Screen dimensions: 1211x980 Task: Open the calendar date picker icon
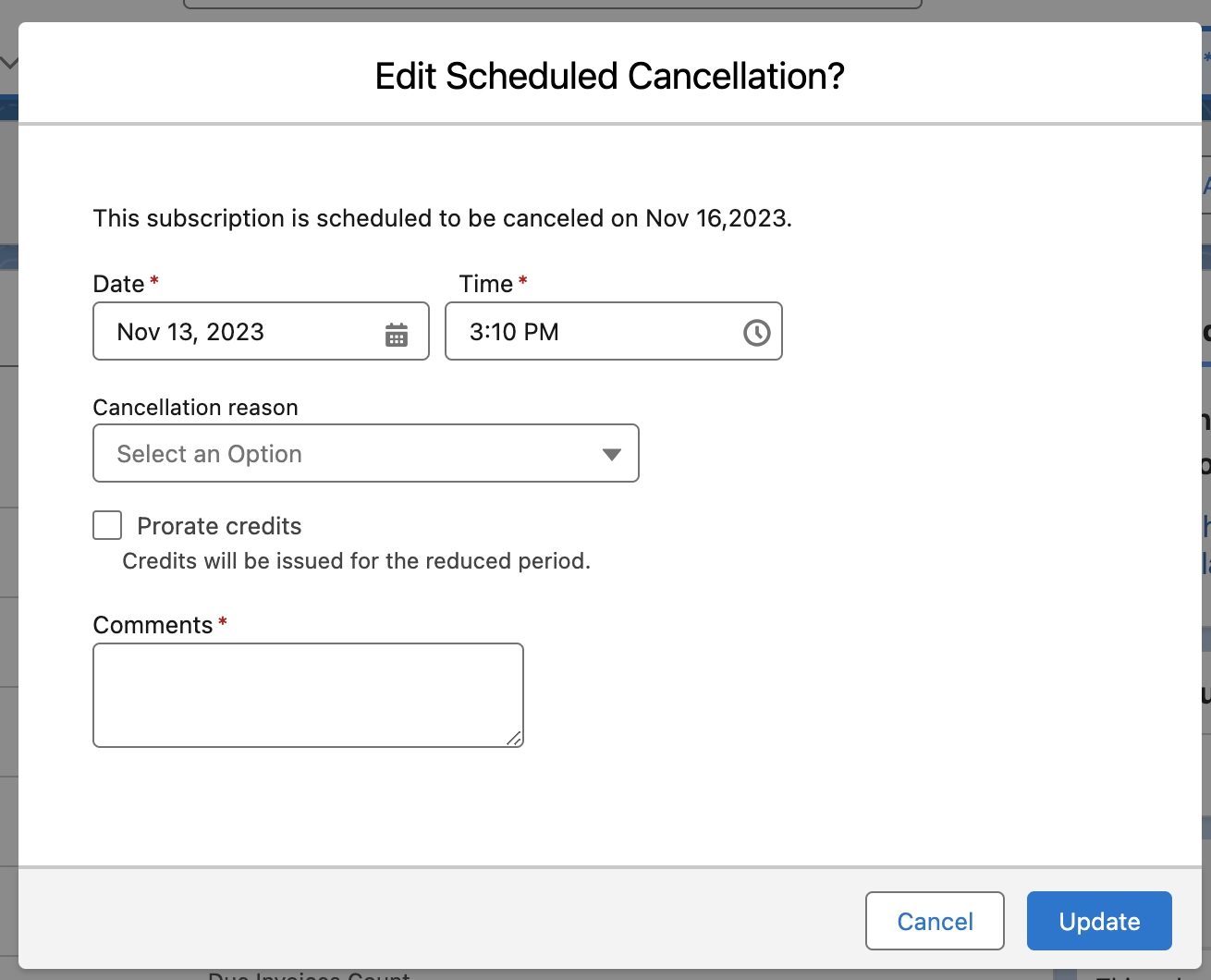click(x=397, y=334)
